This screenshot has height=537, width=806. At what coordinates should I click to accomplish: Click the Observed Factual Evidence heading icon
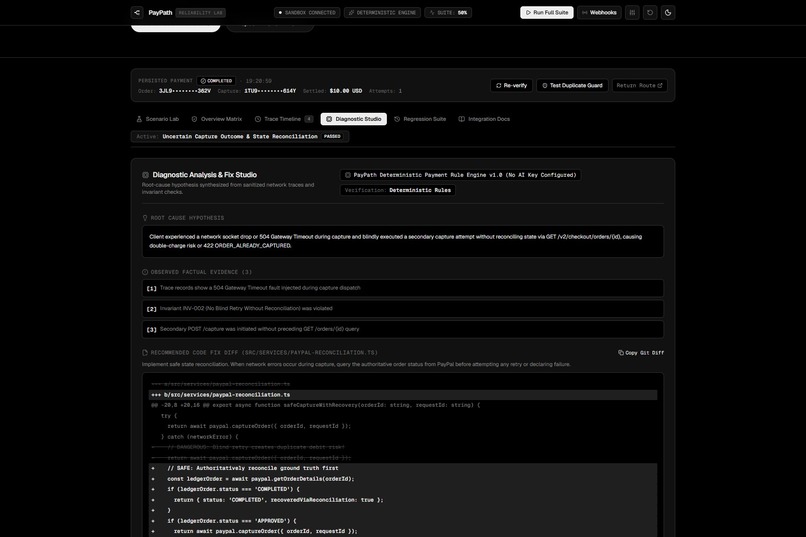(x=145, y=272)
